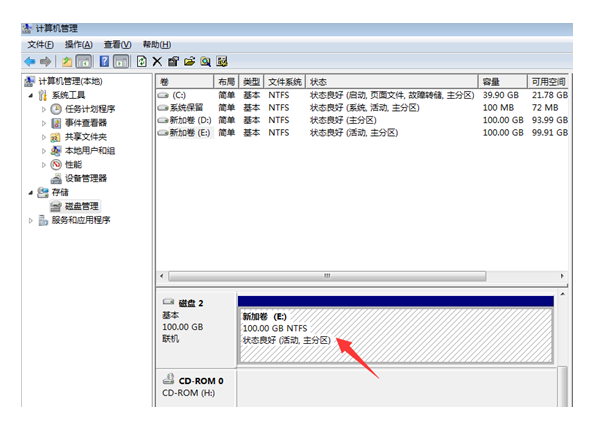Collapse the 存储 tree node

pyautogui.click(x=31, y=192)
